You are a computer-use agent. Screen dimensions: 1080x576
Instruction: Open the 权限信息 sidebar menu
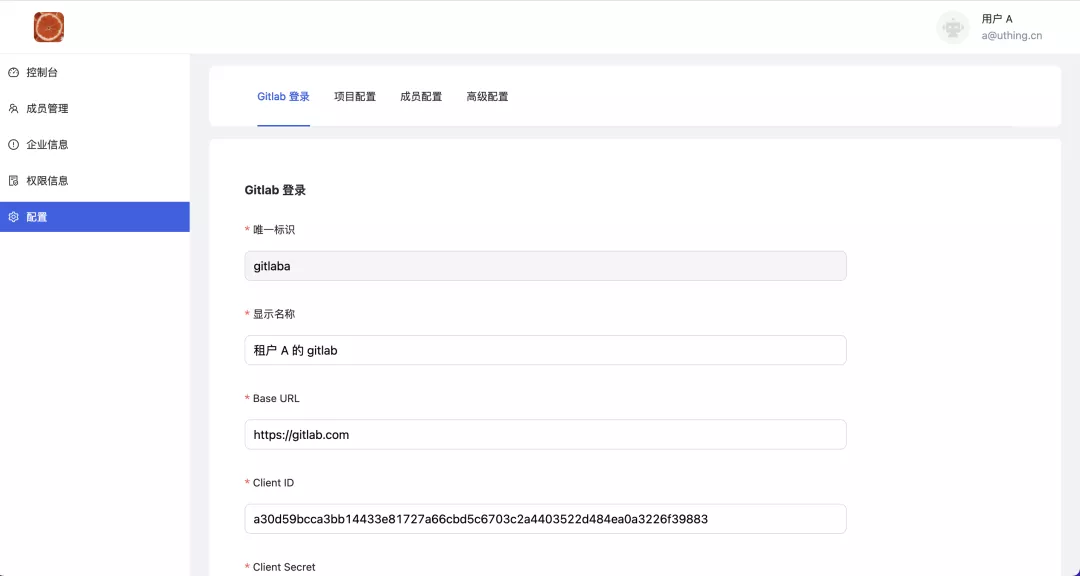pyautogui.click(x=95, y=181)
